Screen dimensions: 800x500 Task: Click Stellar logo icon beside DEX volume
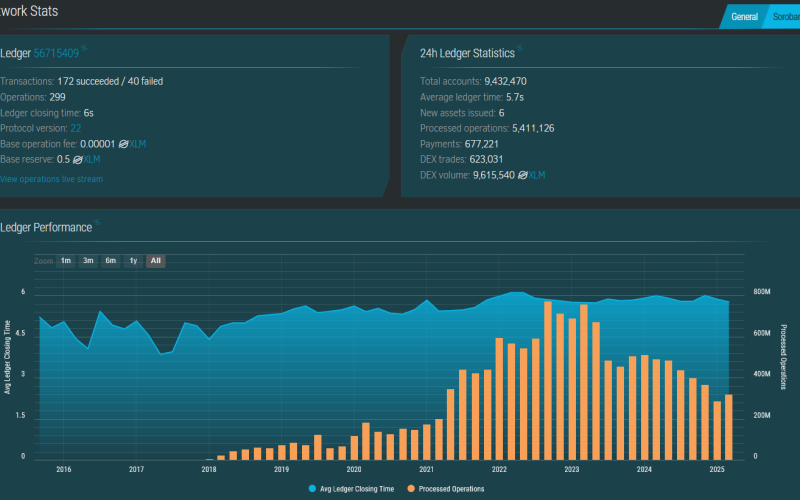click(522, 175)
